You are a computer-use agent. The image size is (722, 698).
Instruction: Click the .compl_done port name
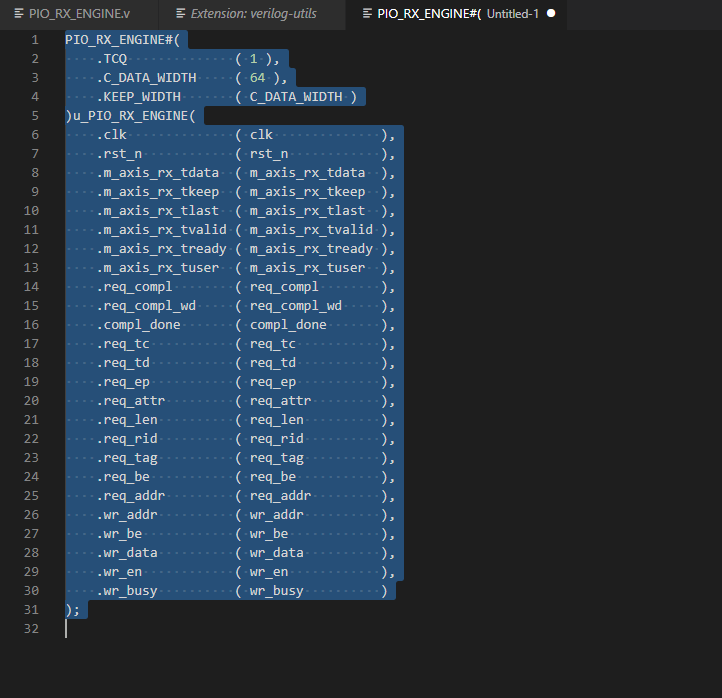coord(139,325)
